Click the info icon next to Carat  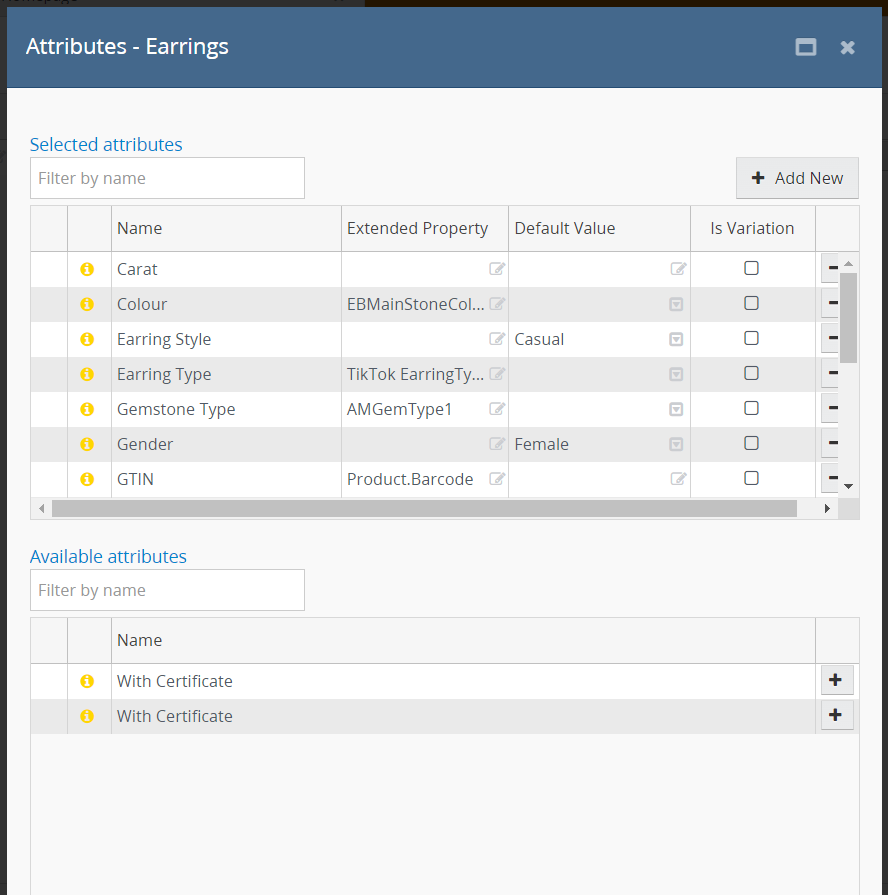coord(87,269)
